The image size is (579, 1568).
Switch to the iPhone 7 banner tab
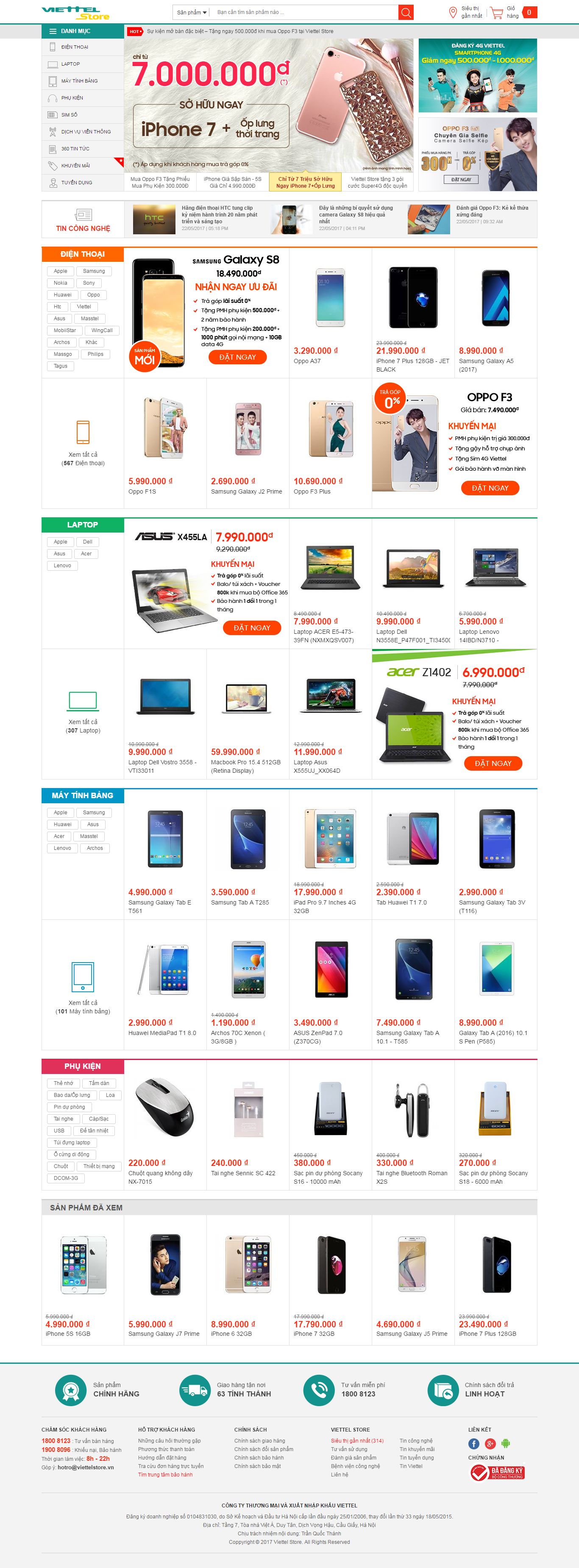305,183
